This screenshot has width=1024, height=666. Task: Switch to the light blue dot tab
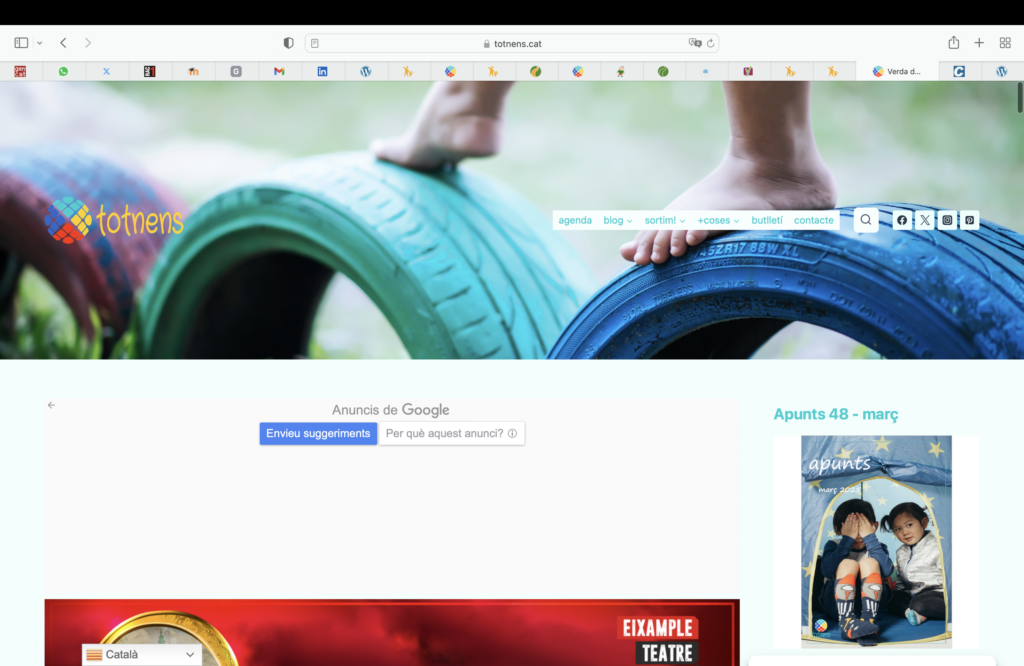705,71
